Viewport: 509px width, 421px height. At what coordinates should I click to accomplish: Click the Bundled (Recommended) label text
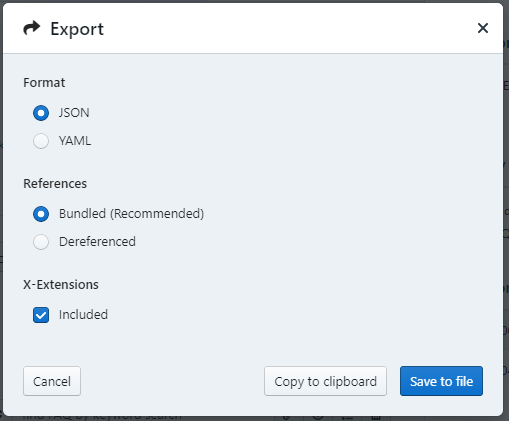tap(131, 214)
